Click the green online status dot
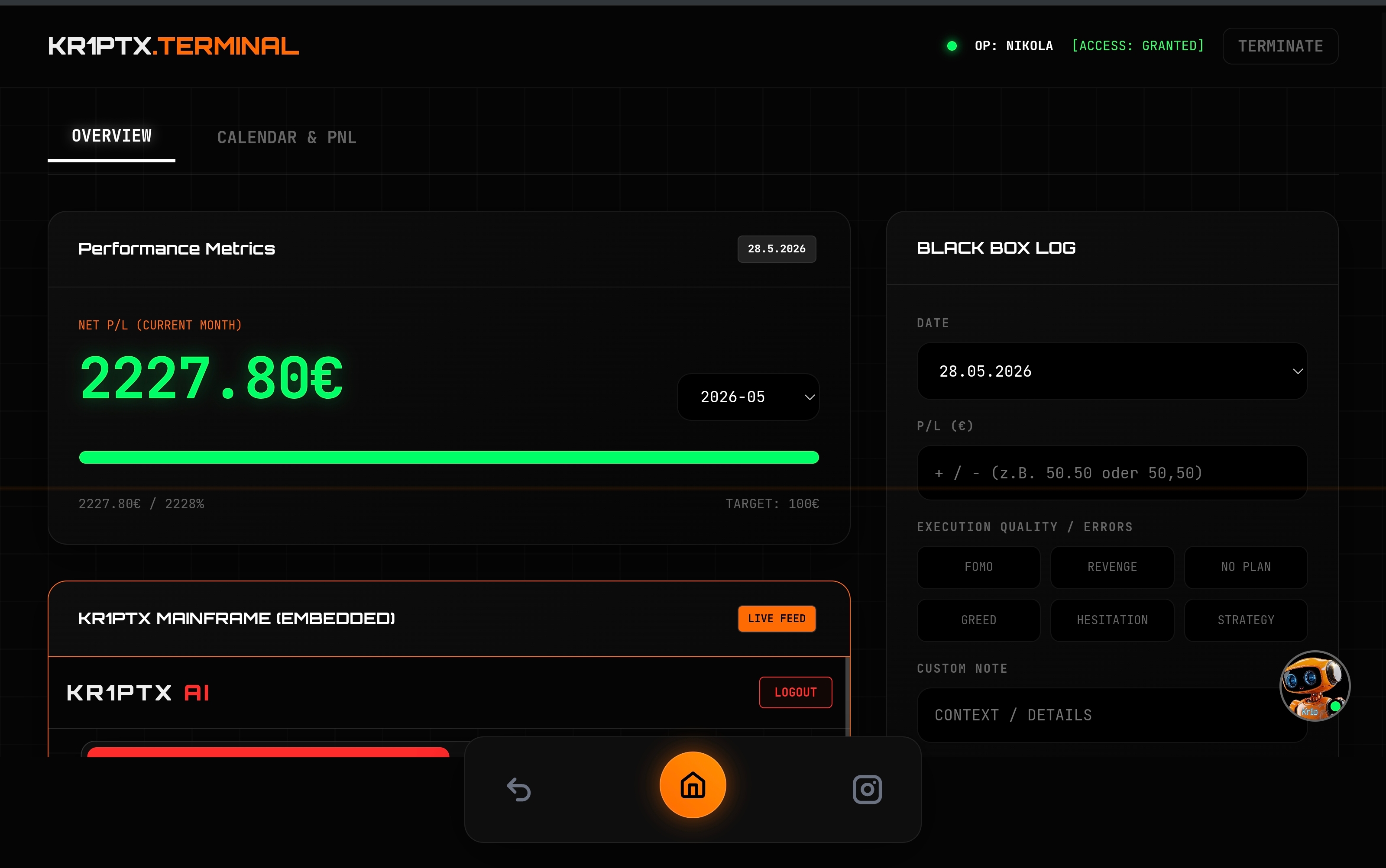 point(952,46)
